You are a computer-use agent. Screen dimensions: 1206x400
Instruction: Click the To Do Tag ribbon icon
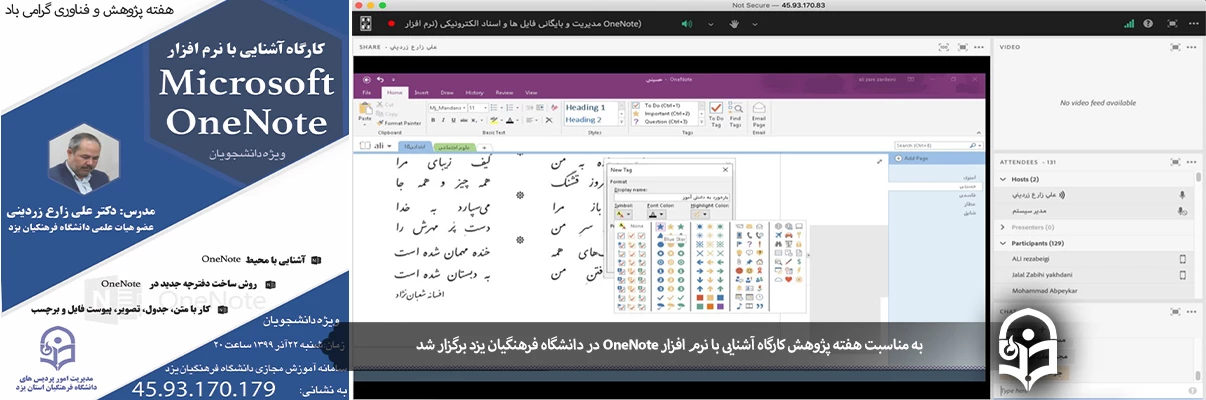pos(715,115)
